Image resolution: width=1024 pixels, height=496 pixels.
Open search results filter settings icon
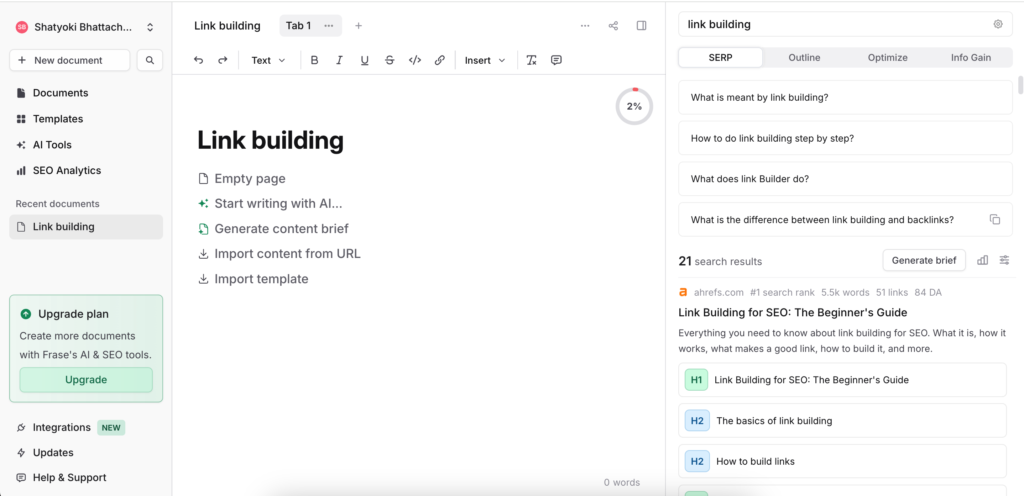tap(1004, 260)
